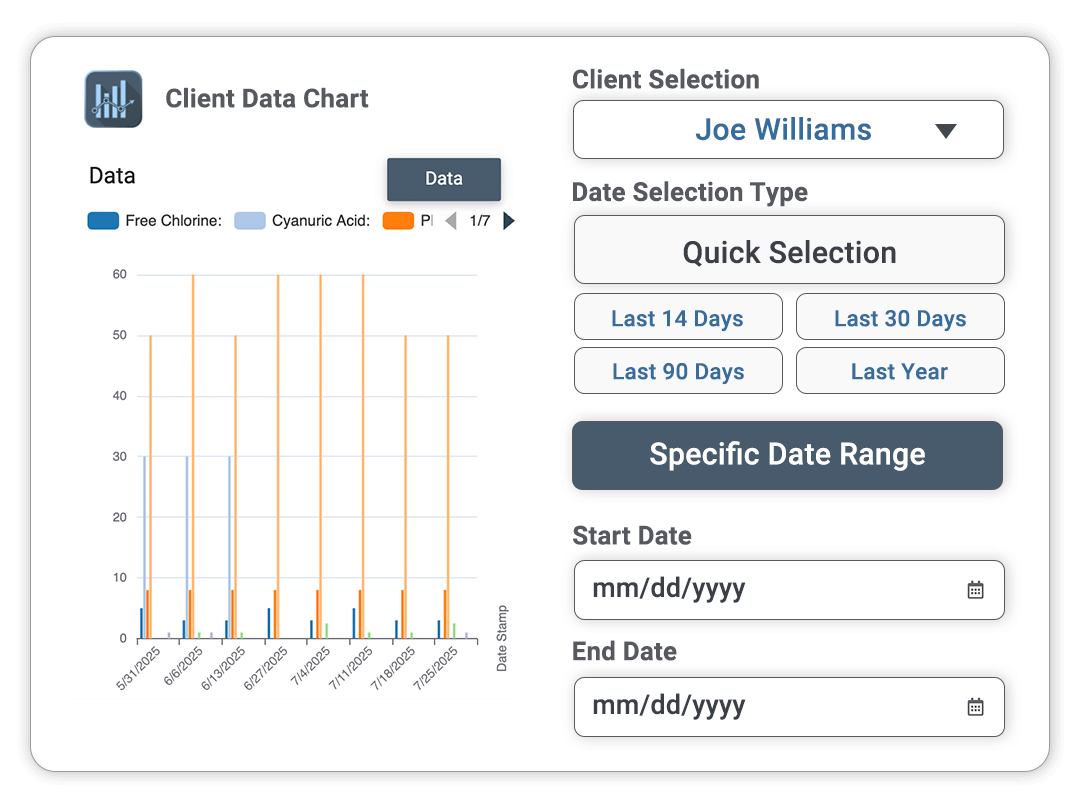The width and height of the screenshot is (1085, 802).
Task: Switch to Quick Selection date type
Action: pos(789,252)
